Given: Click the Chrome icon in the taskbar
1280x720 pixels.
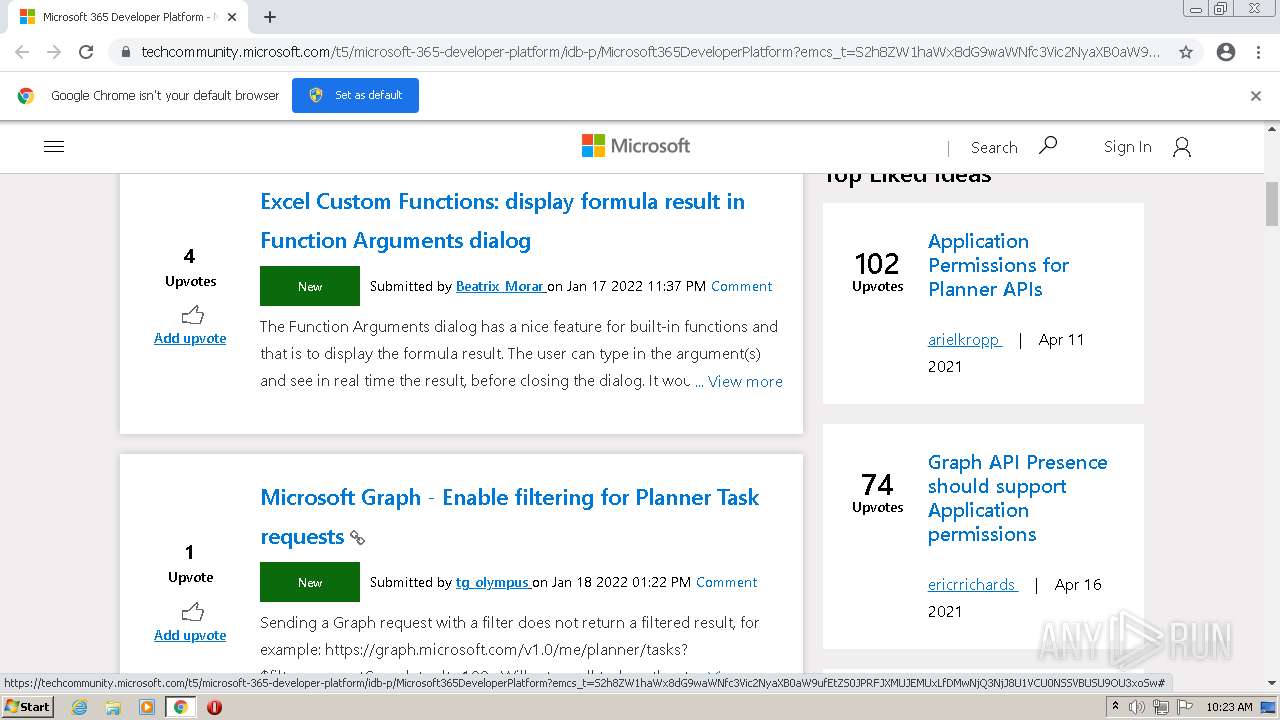Looking at the screenshot, I should pos(180,707).
